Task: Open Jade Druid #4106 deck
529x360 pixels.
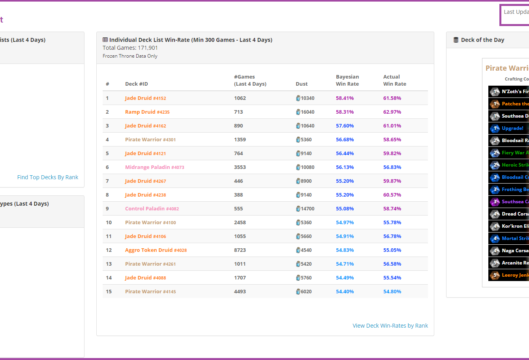Action: tap(145, 237)
